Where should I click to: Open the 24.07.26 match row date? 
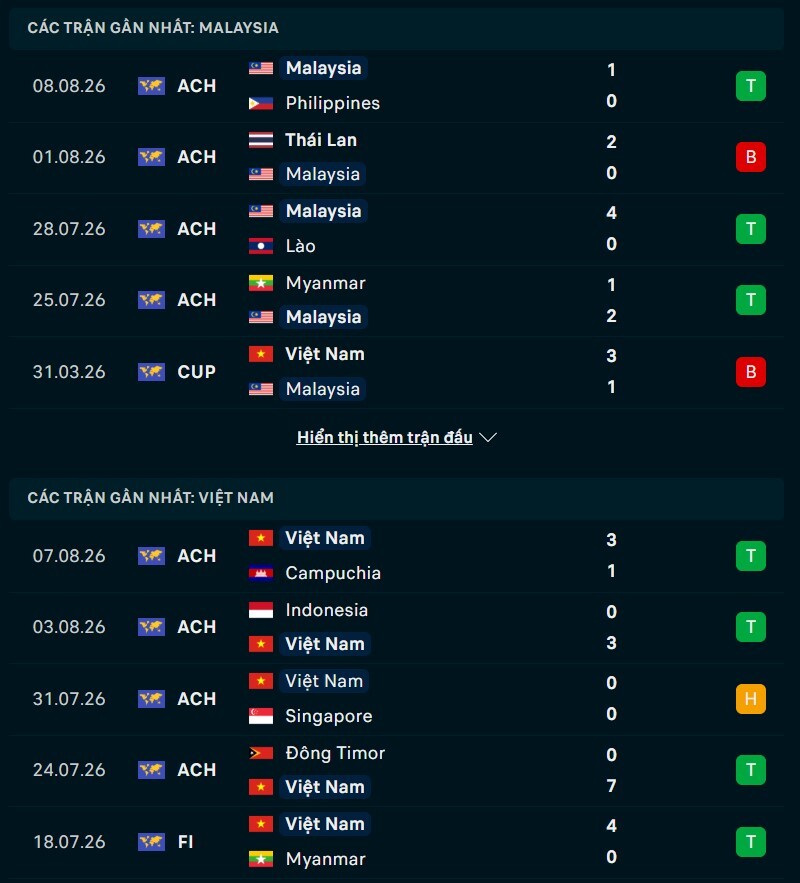(69, 770)
